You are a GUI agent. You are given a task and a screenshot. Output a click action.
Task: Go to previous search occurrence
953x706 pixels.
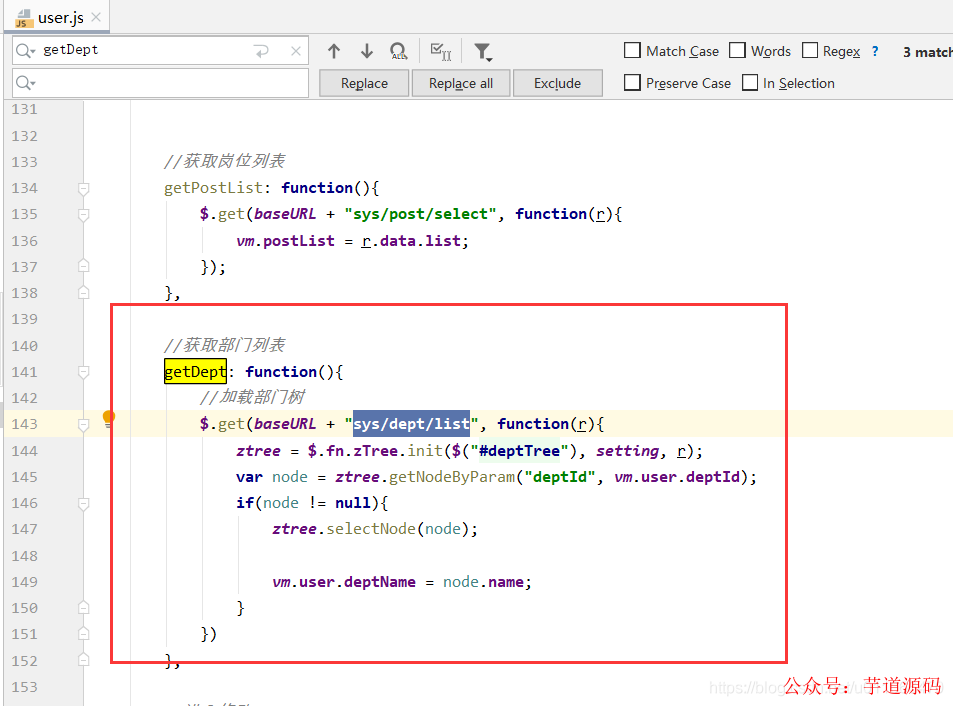tap(334, 51)
